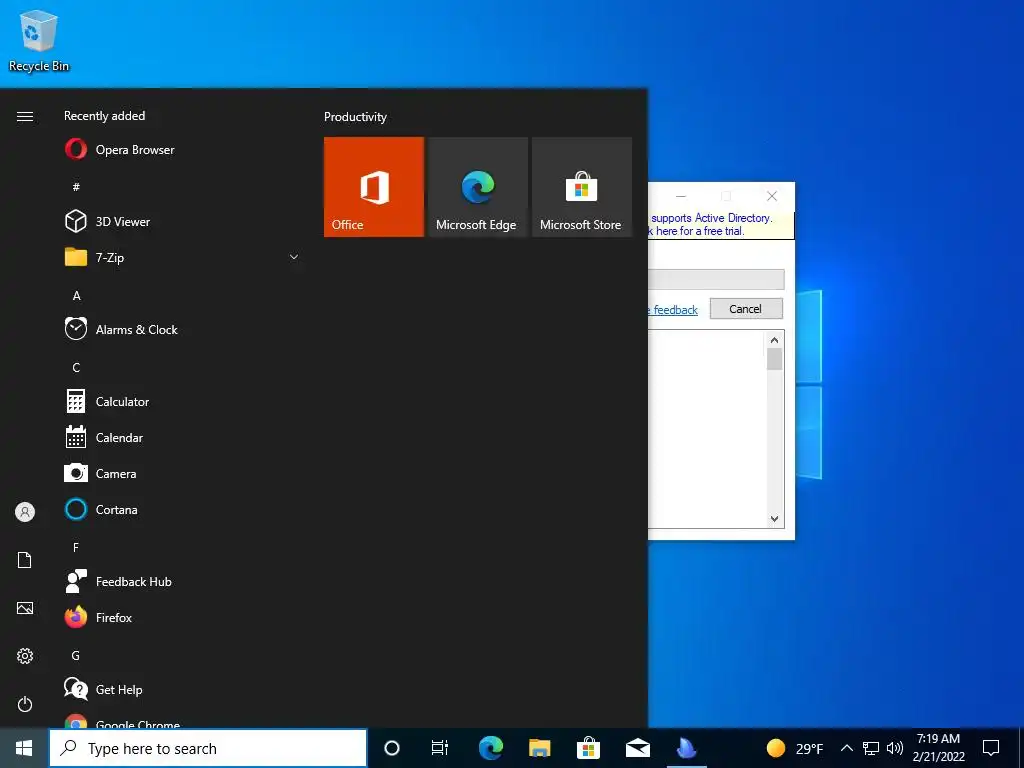Open Settings gear in Start sidebar
1024x768 pixels.
25,656
